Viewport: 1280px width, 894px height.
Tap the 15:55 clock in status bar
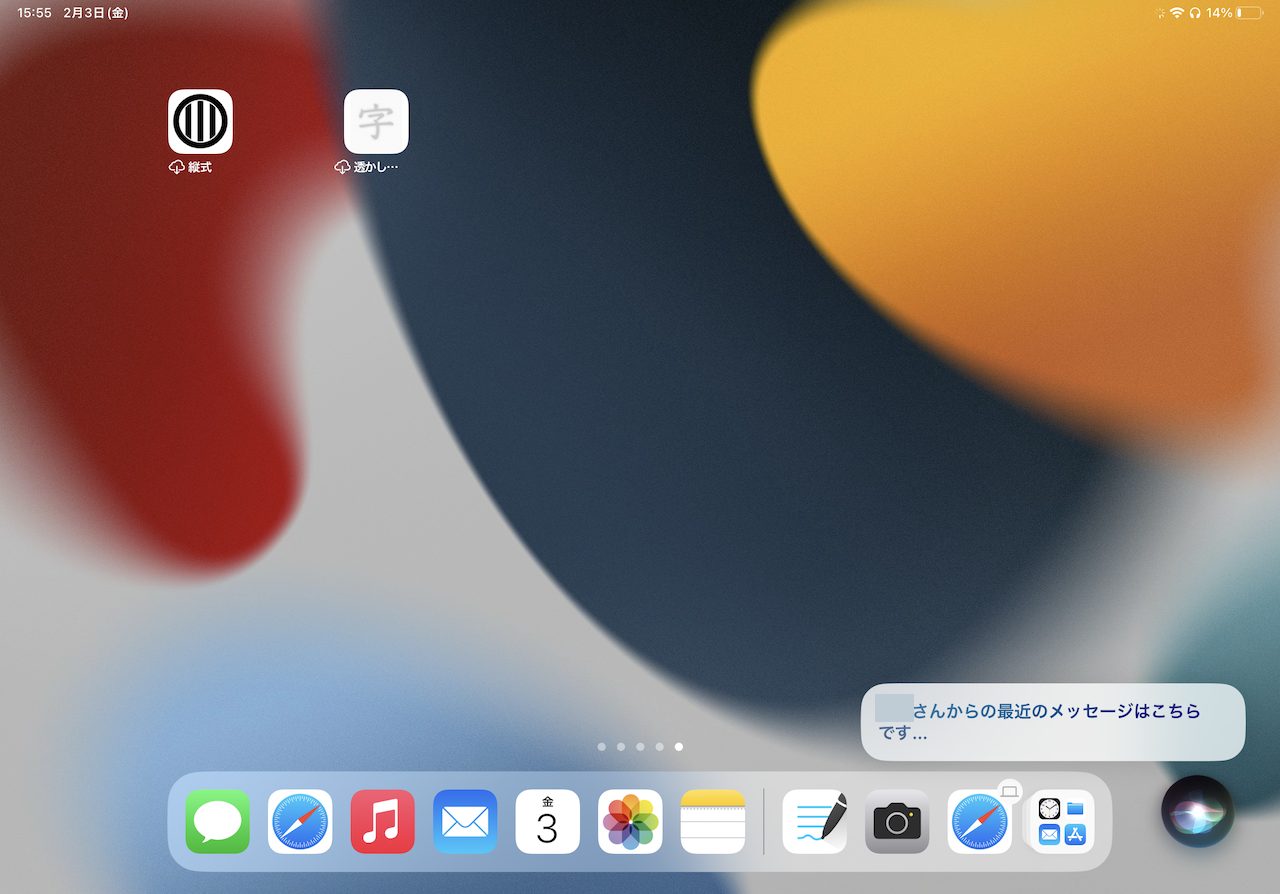pyautogui.click(x=35, y=13)
